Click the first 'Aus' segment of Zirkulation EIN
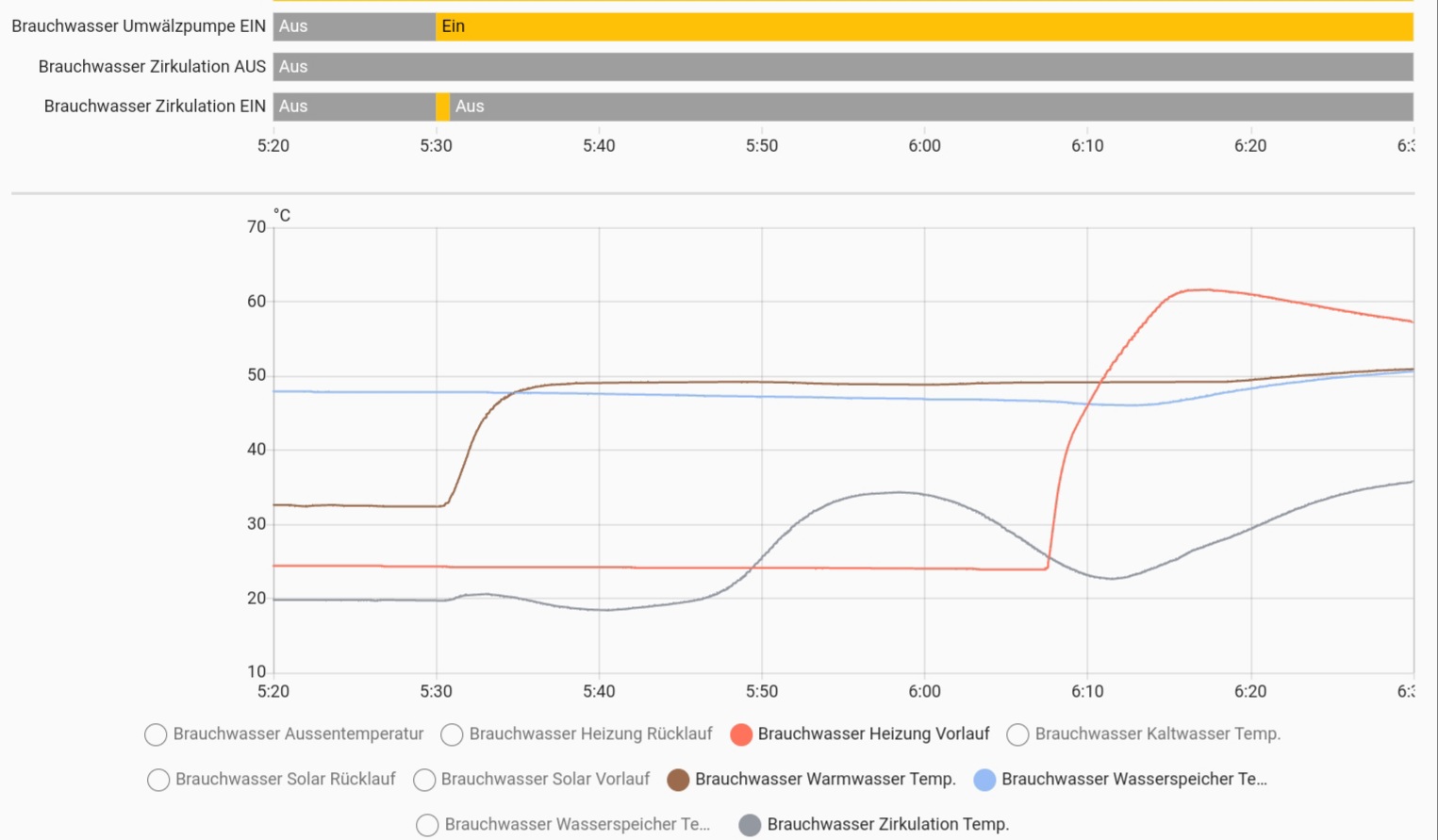The width and height of the screenshot is (1438, 840). point(355,107)
